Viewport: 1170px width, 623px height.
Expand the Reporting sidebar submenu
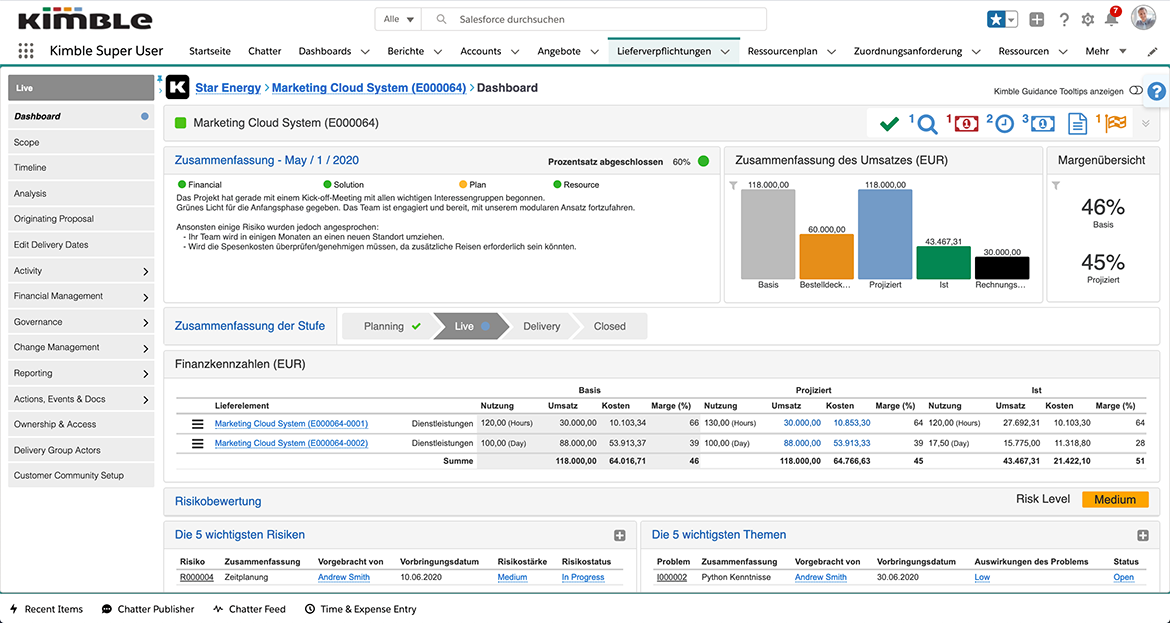[x=146, y=374]
